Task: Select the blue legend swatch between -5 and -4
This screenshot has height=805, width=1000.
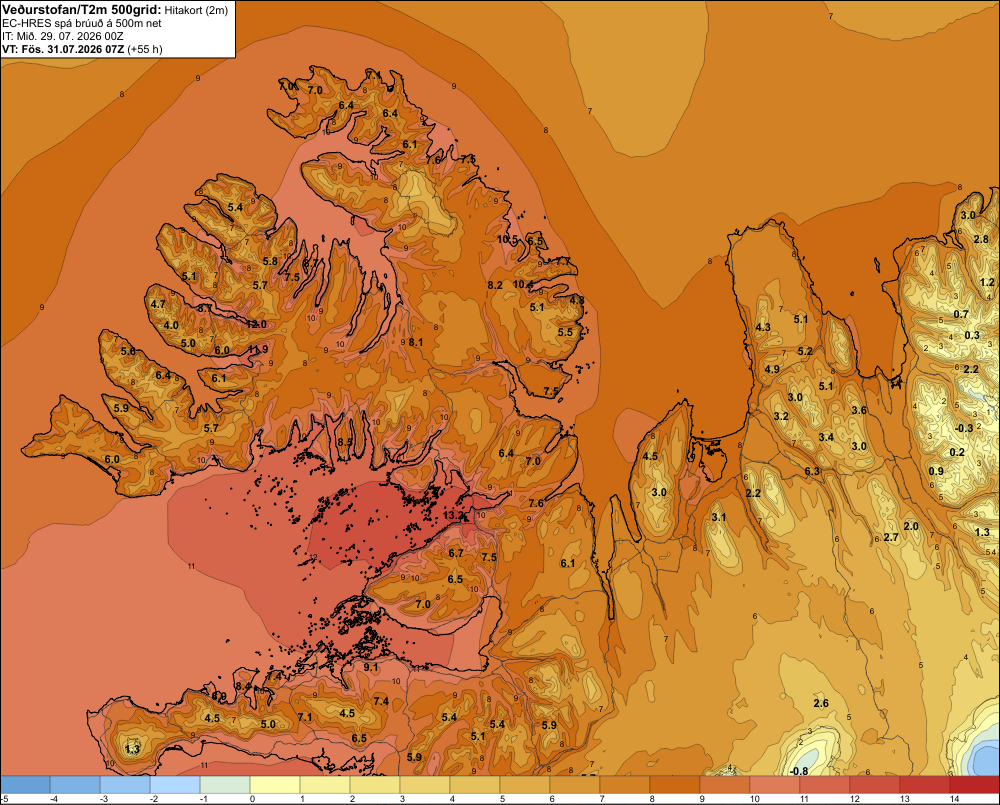Action: (x=26, y=784)
